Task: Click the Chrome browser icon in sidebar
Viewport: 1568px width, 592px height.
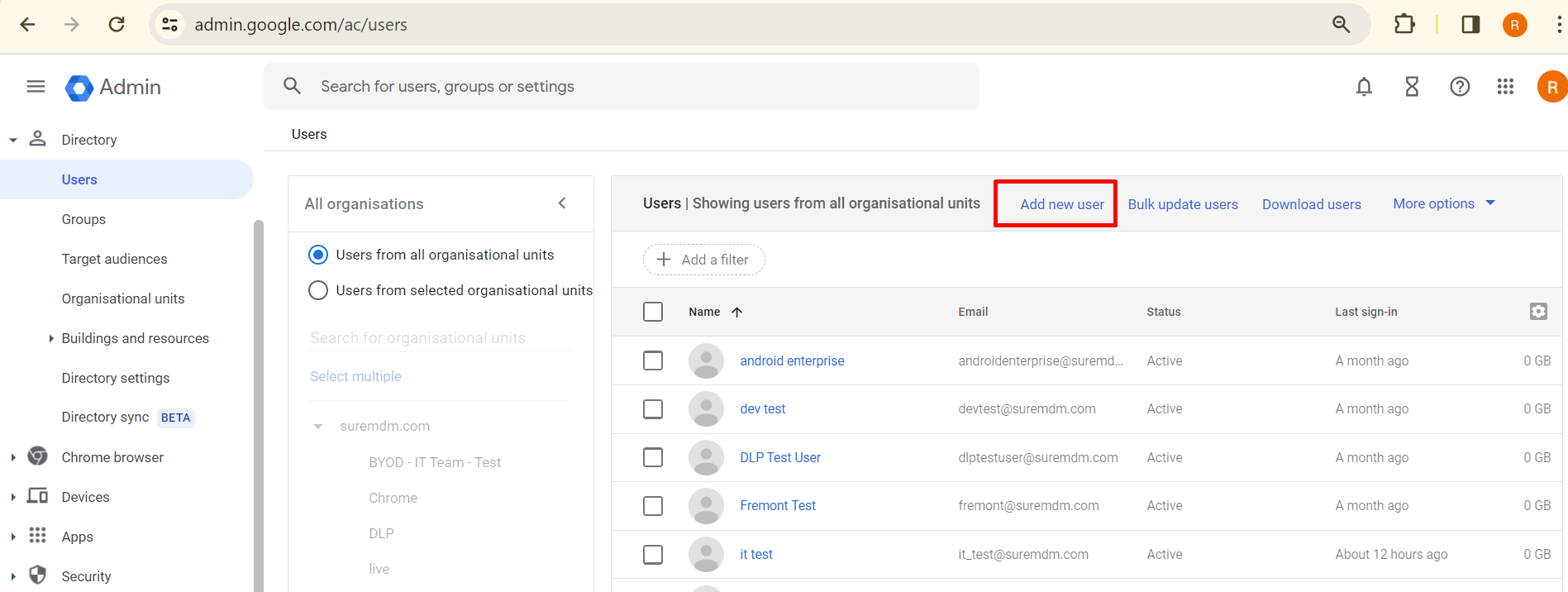Action: coord(37,456)
